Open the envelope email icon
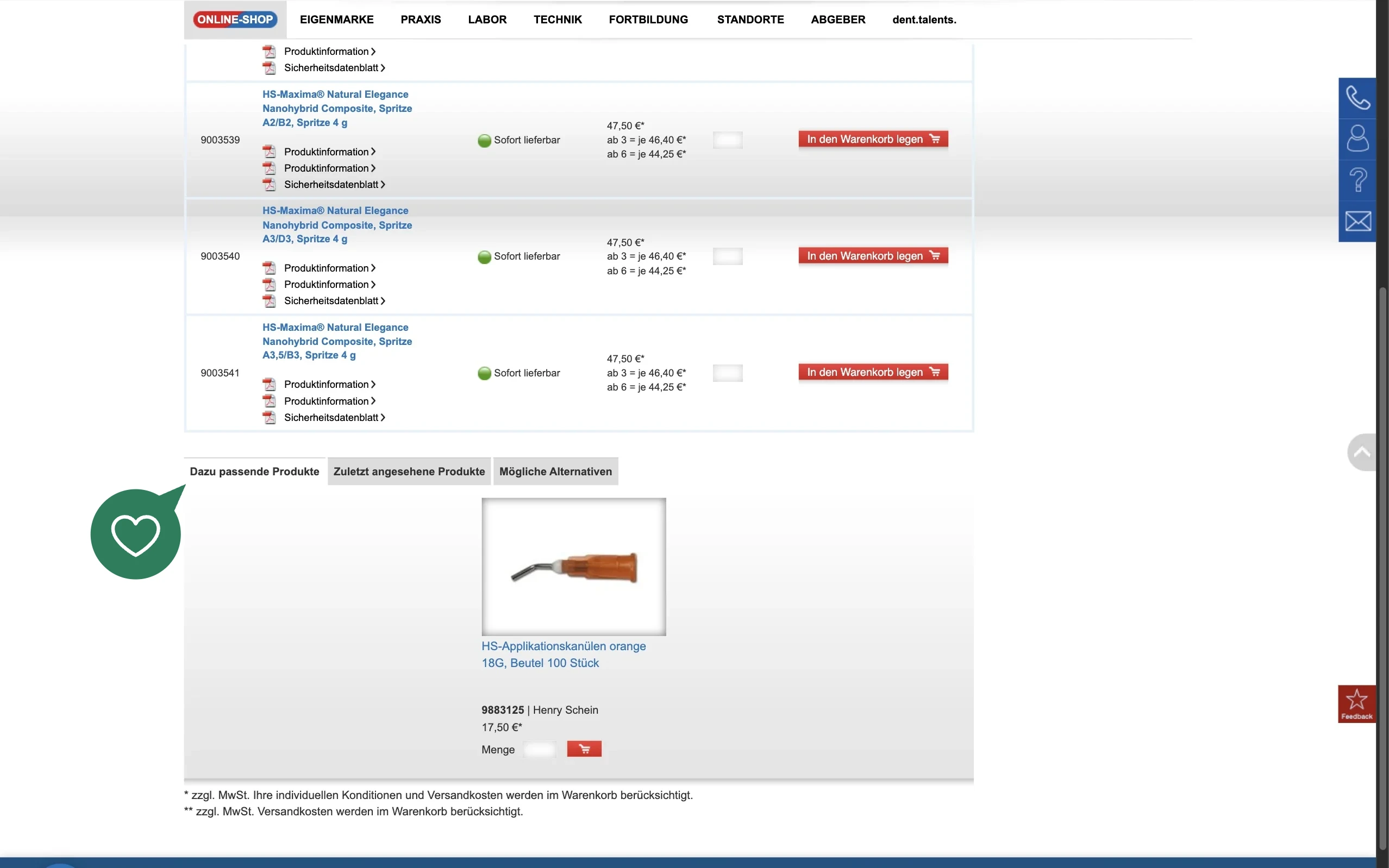Viewport: 1389px width, 868px height. (x=1357, y=221)
